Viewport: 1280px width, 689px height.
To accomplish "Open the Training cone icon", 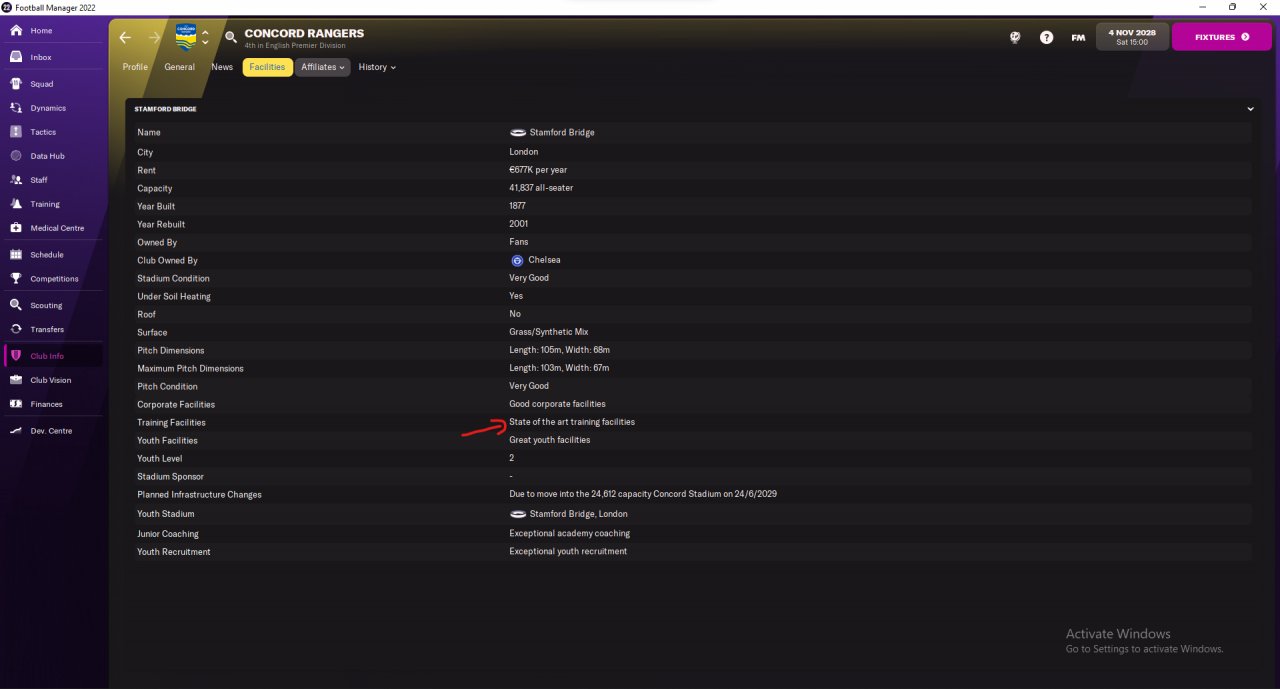I will 16,204.
